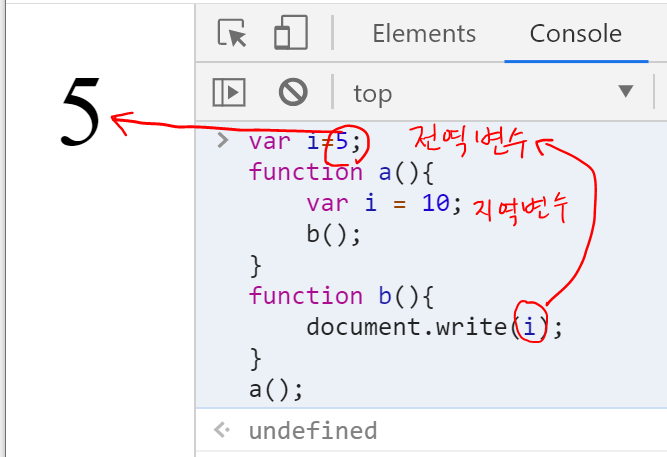Click the undefined return value line

[x=313, y=430]
